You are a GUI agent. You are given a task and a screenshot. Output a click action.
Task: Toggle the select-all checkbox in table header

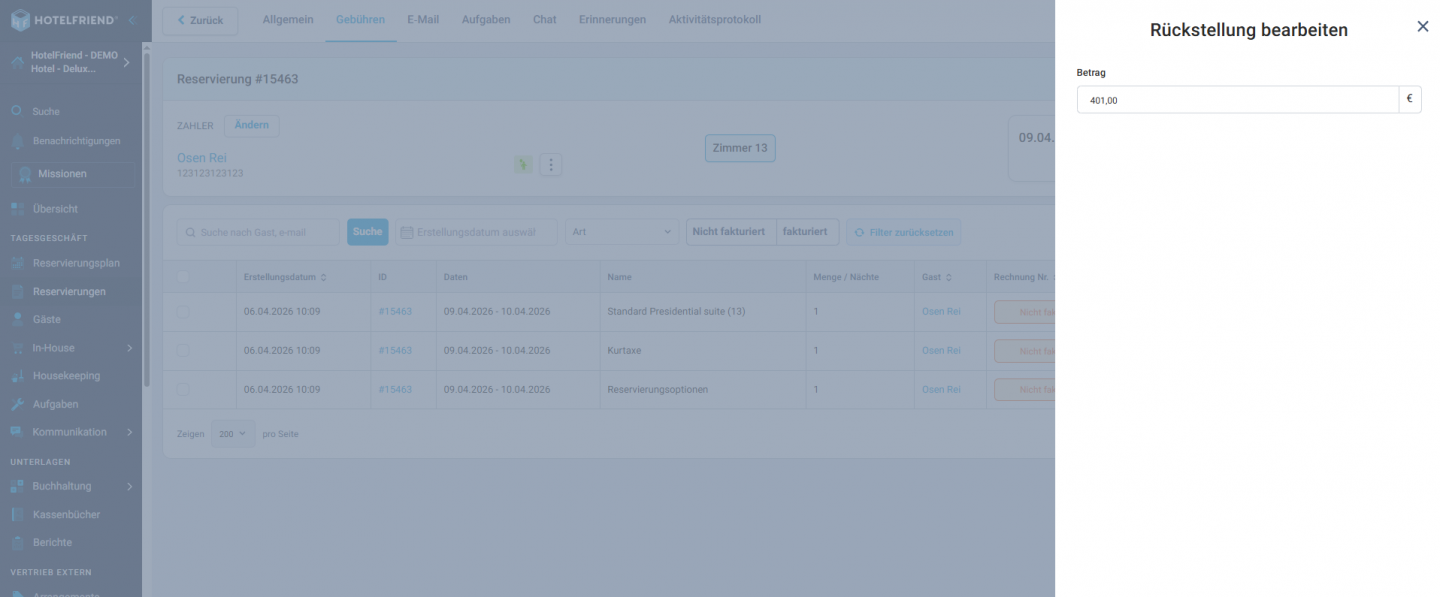point(182,277)
